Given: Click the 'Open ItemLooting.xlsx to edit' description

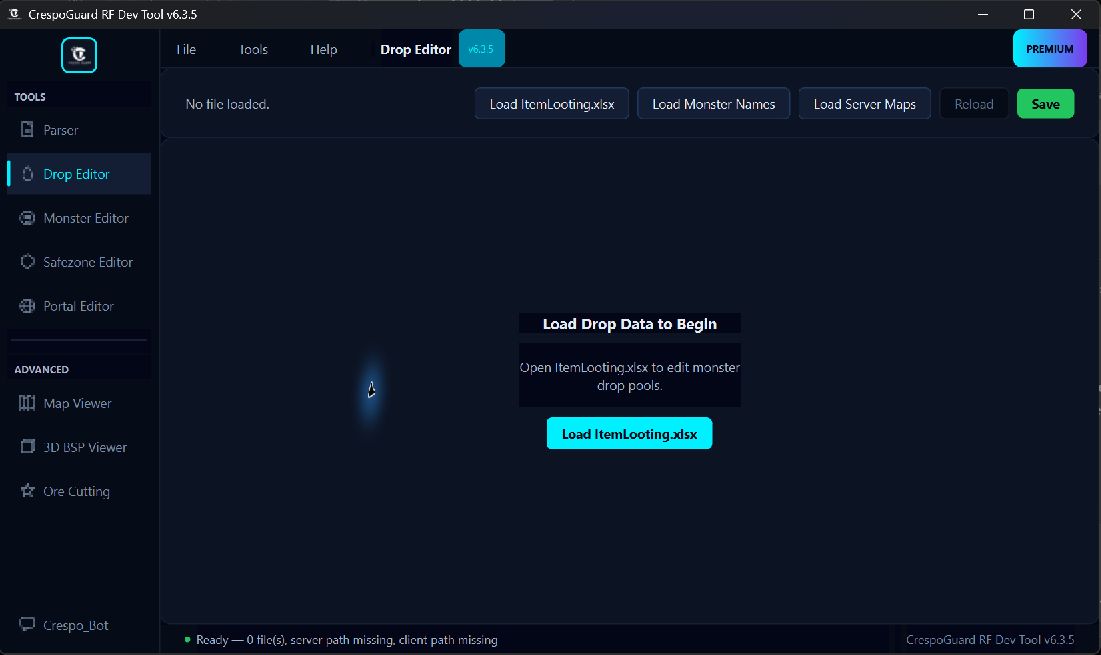Looking at the screenshot, I should tap(630, 376).
